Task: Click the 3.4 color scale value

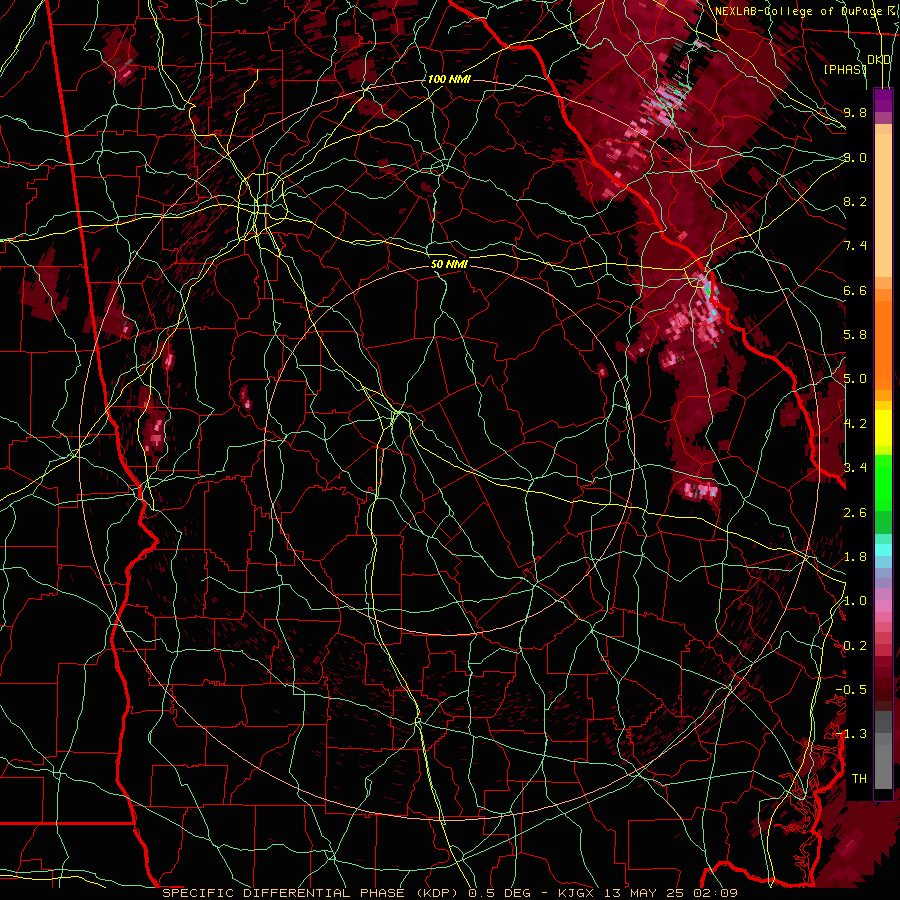Action: pos(855,468)
